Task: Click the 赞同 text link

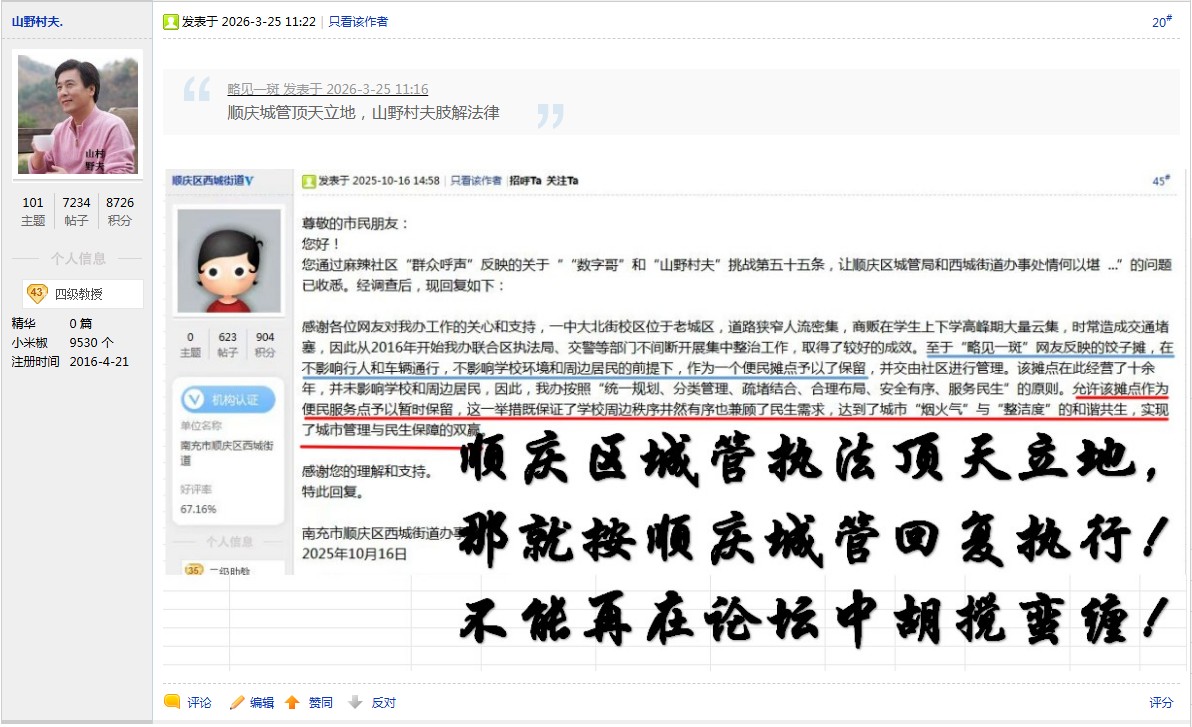Action: (320, 703)
